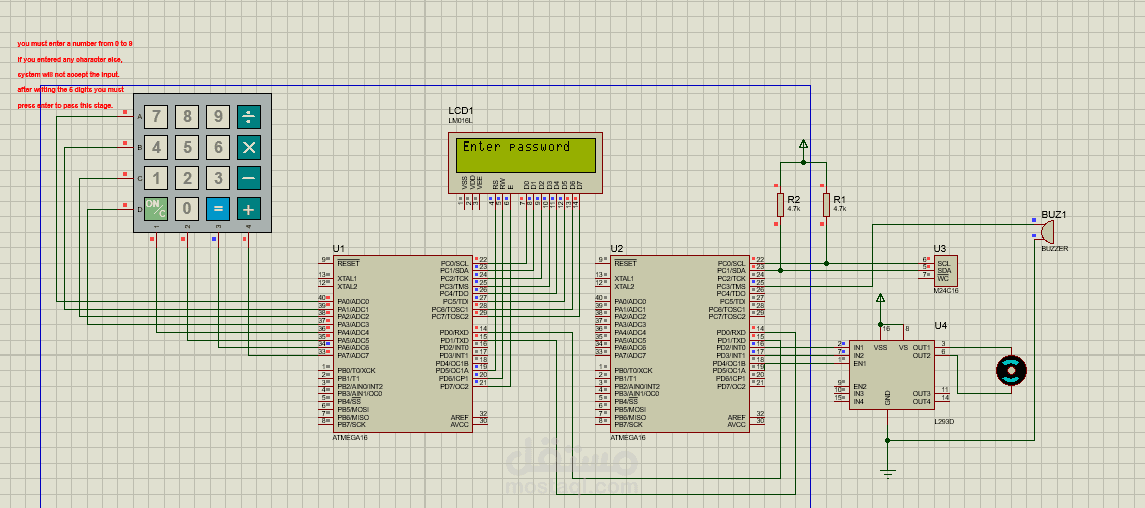Click keypad key 0
The width and height of the screenshot is (1145, 508).
pyautogui.click(x=187, y=209)
